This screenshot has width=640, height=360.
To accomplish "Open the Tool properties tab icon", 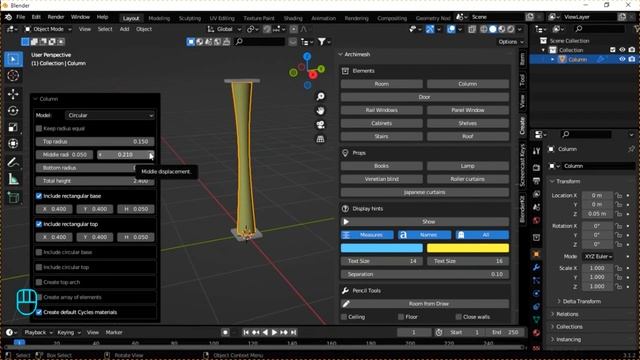I will 536,151.
